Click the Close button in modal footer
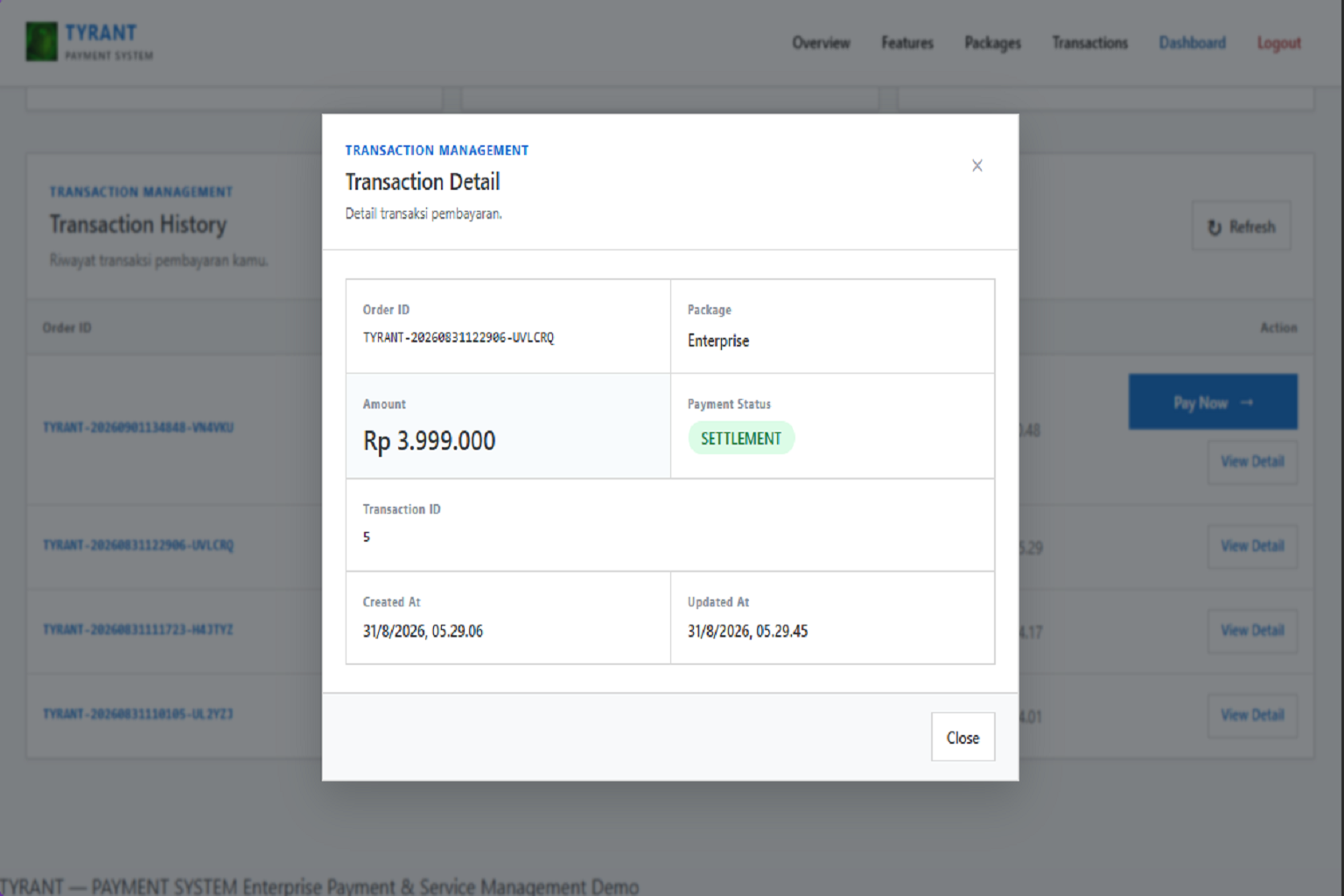The width and height of the screenshot is (1344, 896). pos(962,737)
